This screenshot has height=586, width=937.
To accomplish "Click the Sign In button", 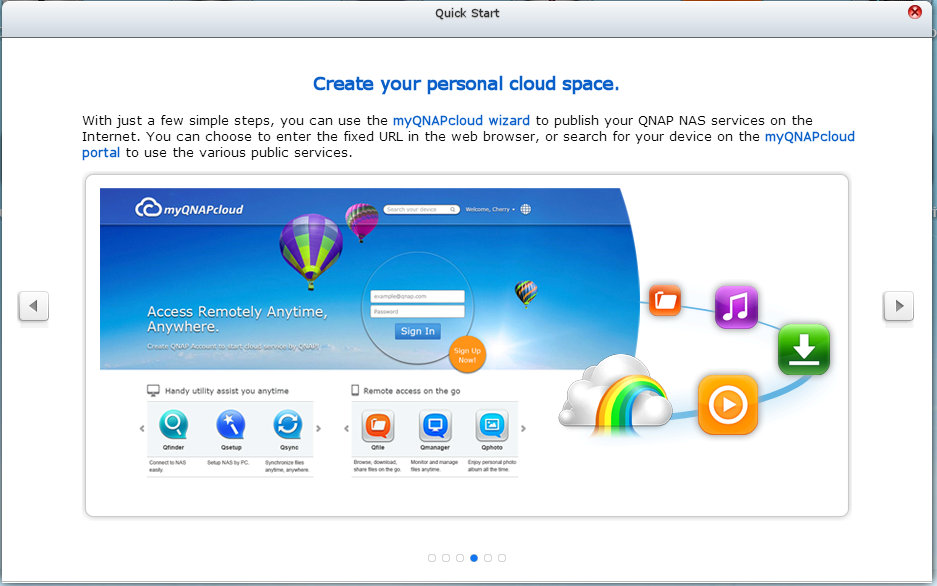I will click(x=417, y=332).
